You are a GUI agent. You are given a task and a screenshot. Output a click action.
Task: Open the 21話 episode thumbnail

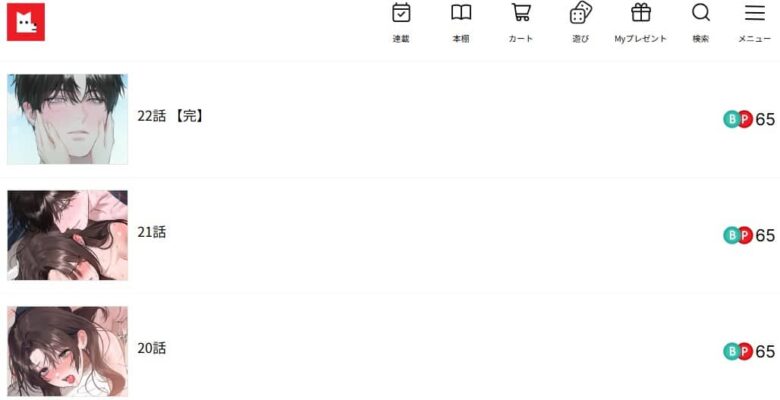(67, 235)
